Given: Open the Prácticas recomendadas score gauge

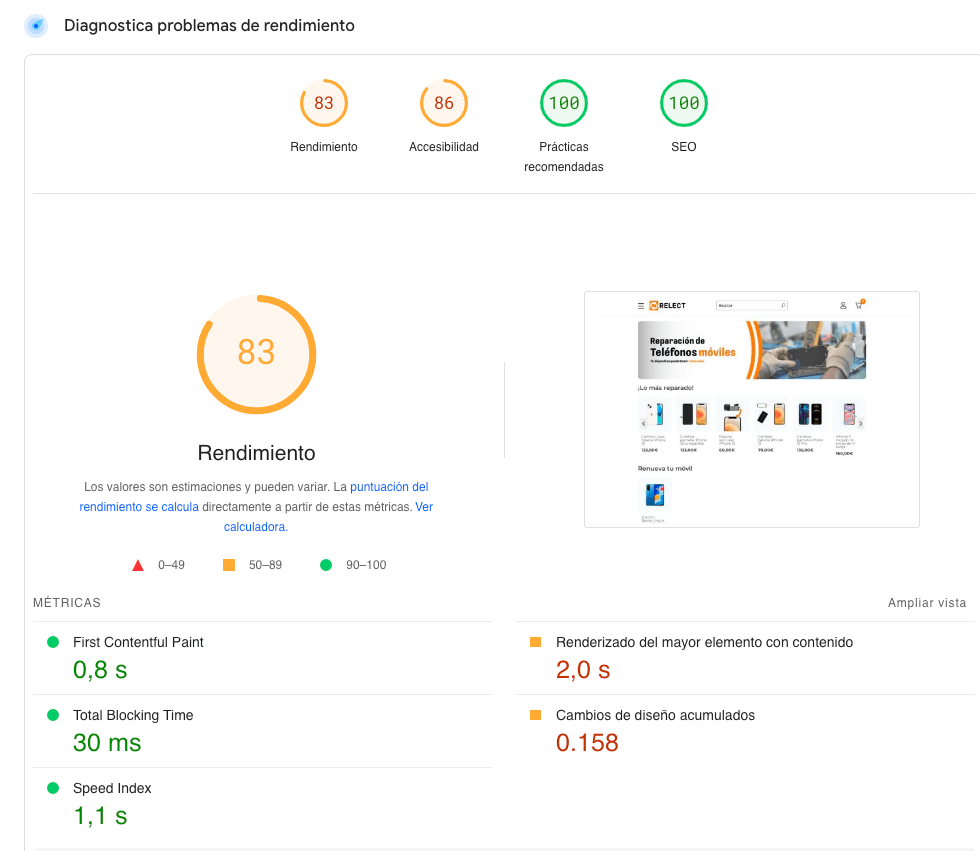Looking at the screenshot, I should click(564, 103).
